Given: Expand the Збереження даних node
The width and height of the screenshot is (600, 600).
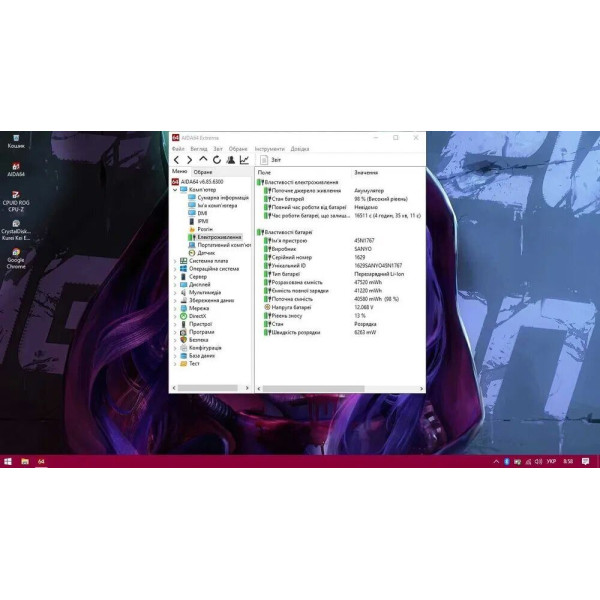Looking at the screenshot, I should pyautogui.click(x=175, y=300).
